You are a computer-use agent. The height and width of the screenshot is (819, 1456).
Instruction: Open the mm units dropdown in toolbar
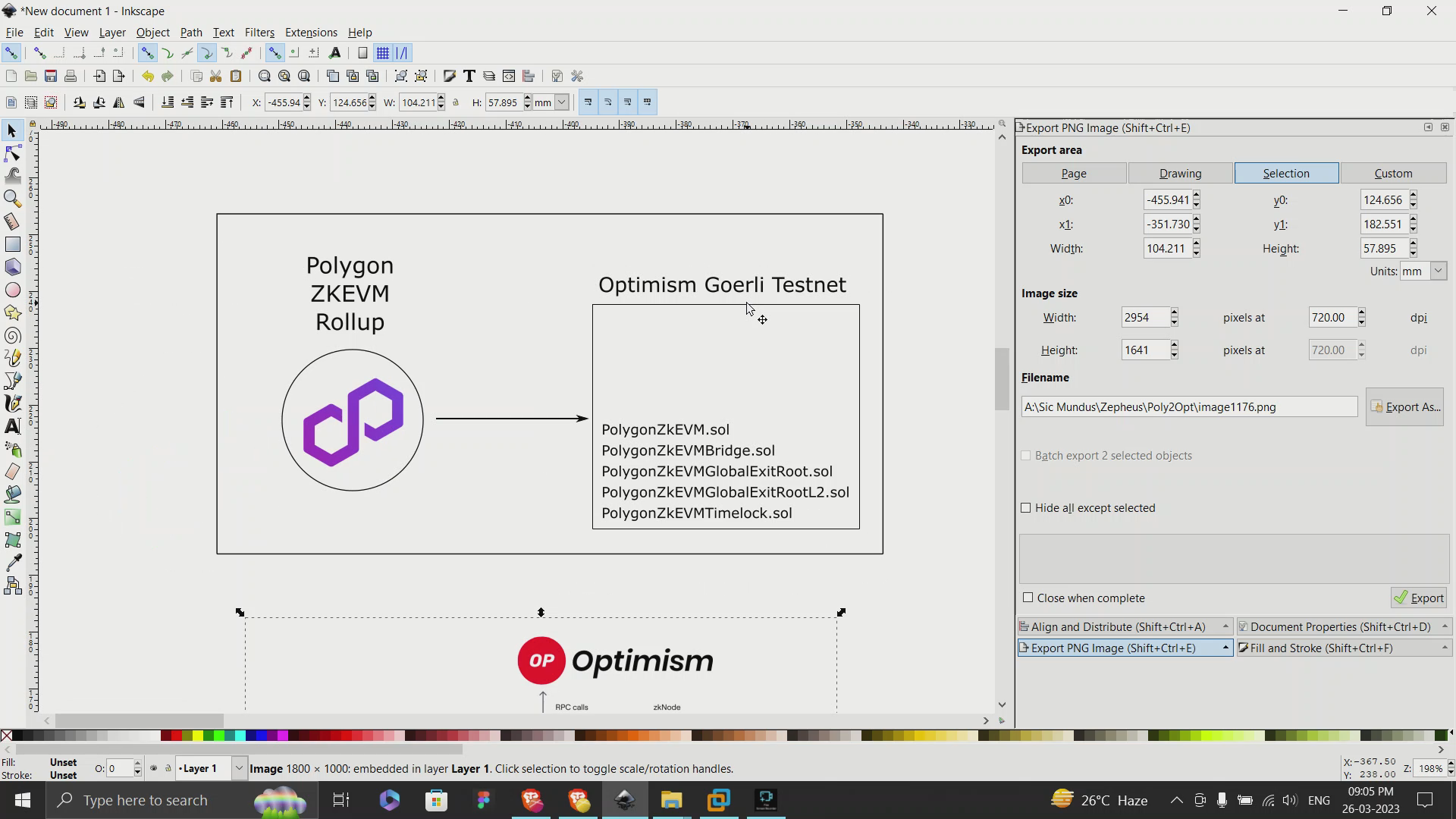[562, 102]
